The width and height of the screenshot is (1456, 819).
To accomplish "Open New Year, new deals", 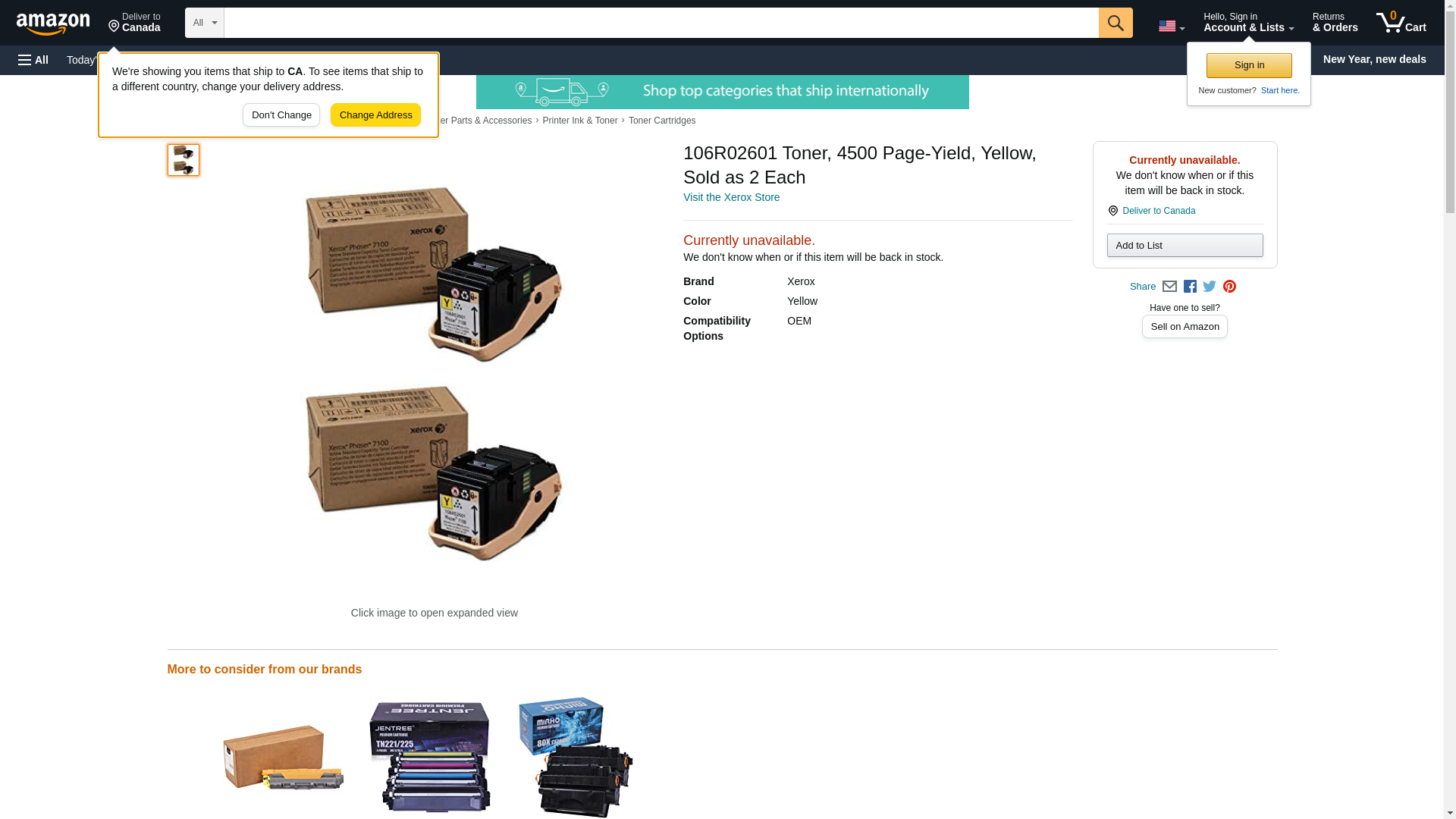I will point(1374,59).
